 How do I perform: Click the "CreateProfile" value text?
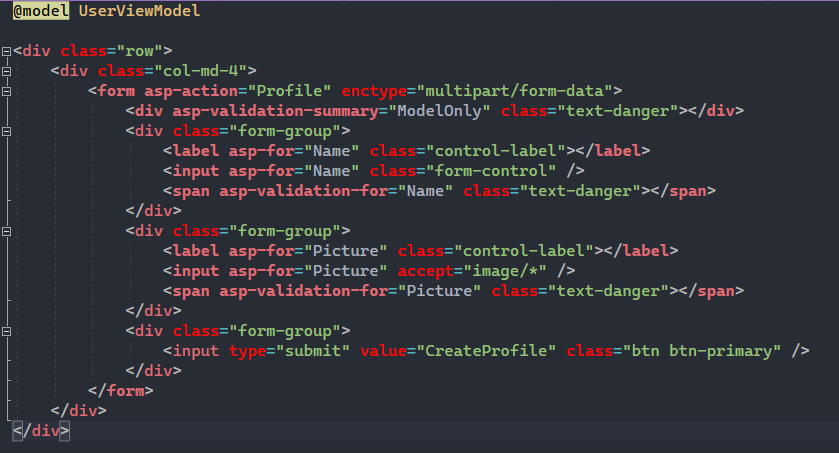(486, 351)
